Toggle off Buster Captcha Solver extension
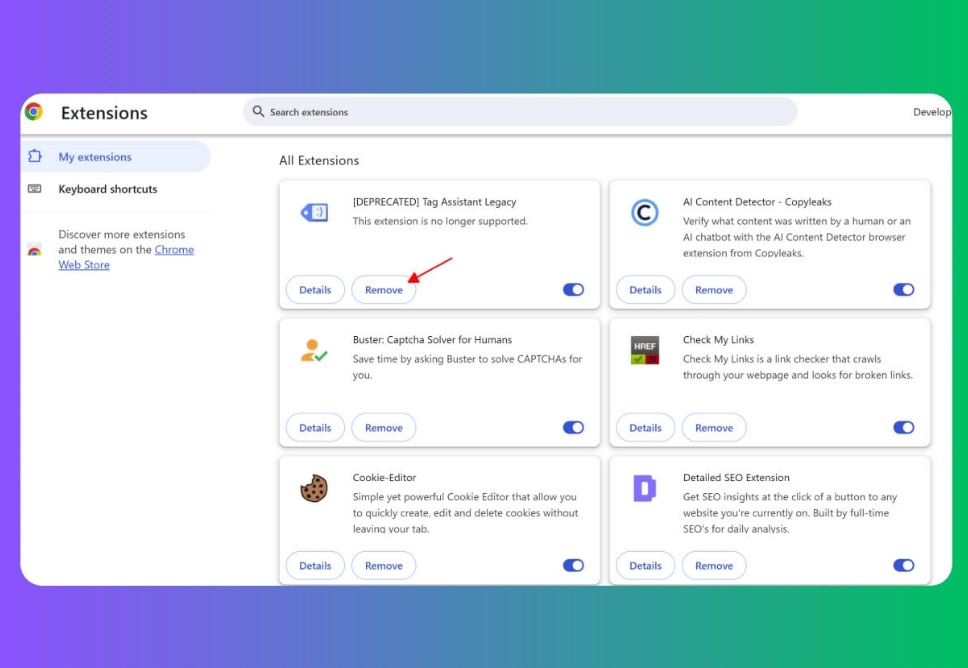The height and width of the screenshot is (668, 968). pos(573,428)
